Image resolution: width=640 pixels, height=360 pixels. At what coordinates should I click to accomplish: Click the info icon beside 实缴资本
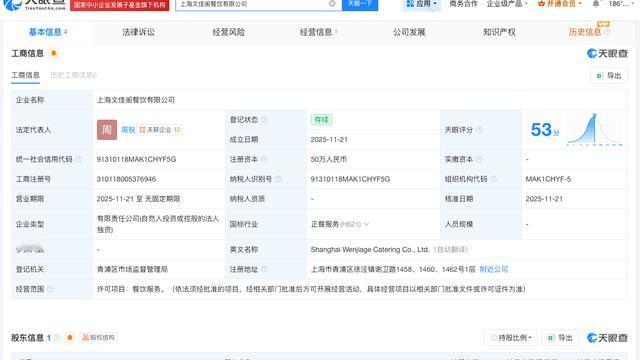479,159
